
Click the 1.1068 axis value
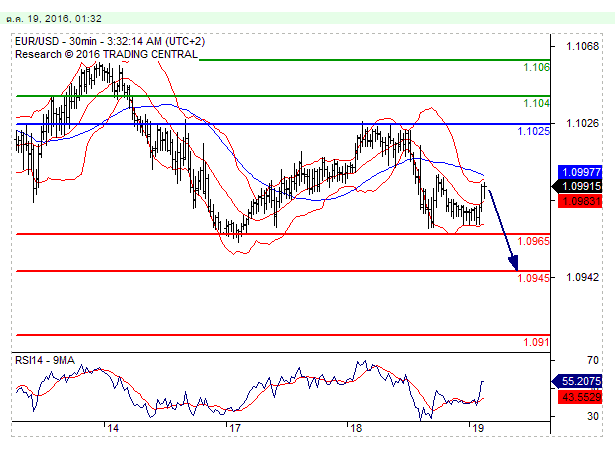582,46
